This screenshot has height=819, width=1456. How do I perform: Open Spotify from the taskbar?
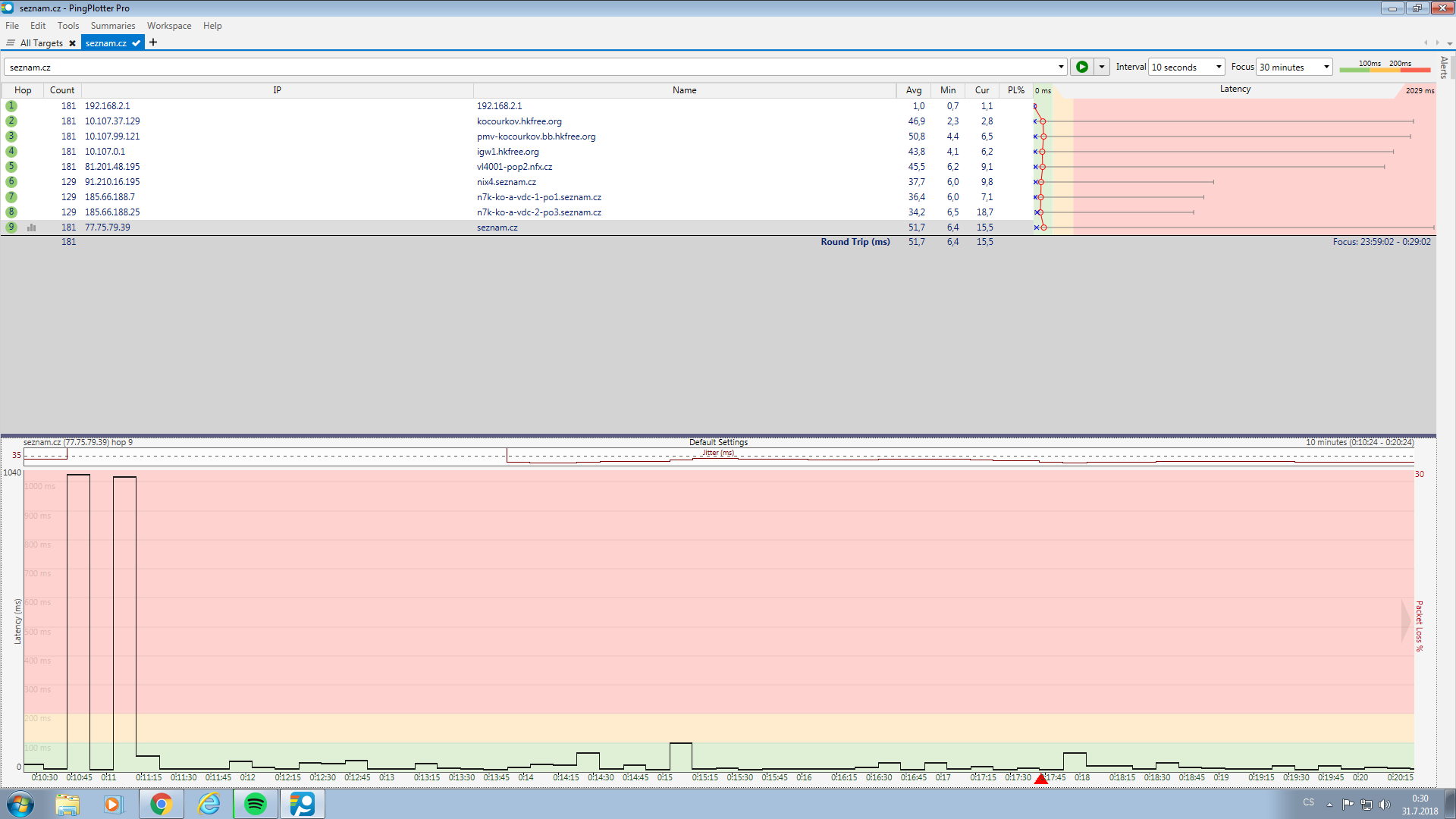pyautogui.click(x=256, y=804)
